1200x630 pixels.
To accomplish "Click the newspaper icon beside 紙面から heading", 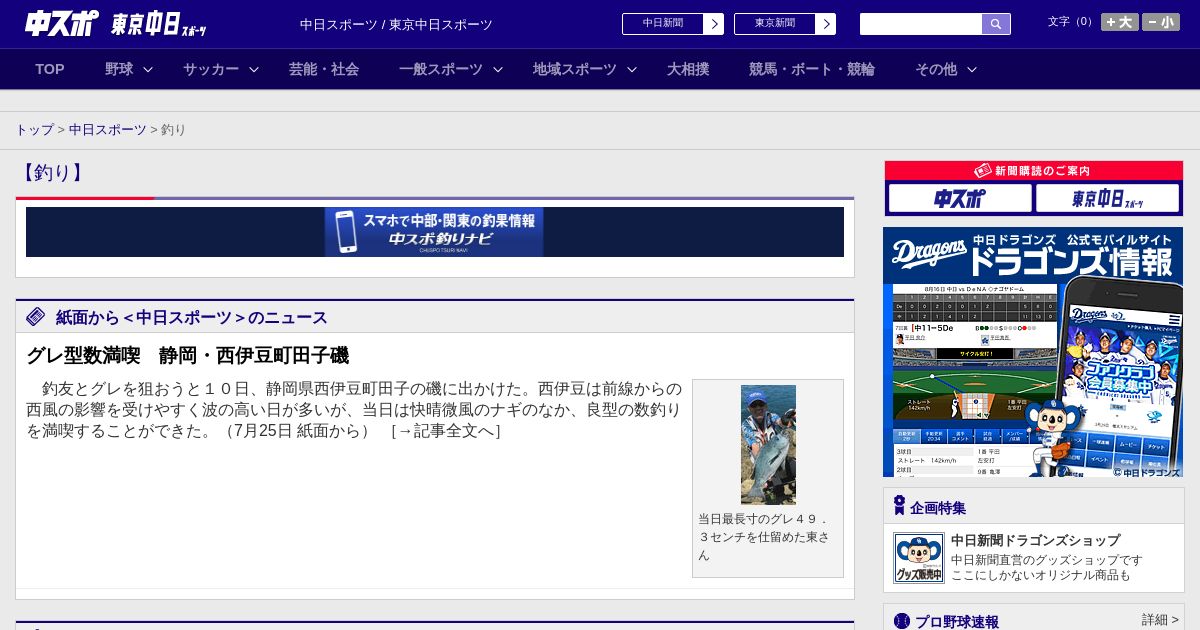I will tap(36, 317).
